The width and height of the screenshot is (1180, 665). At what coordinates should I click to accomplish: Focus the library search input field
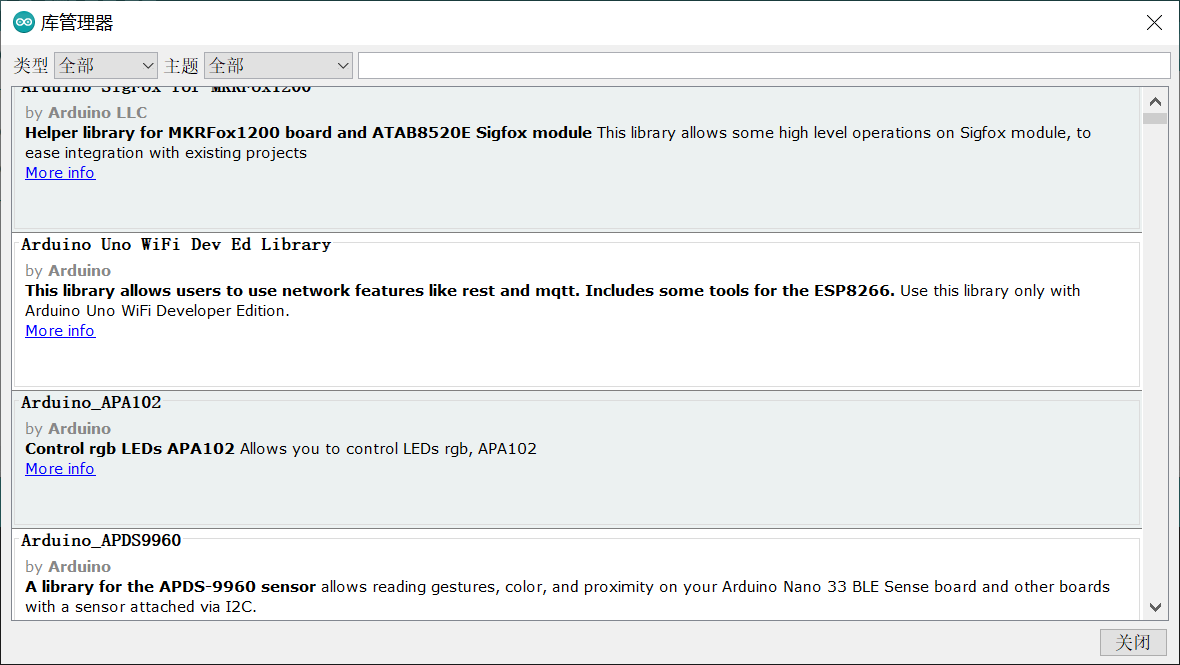pyautogui.click(x=764, y=65)
